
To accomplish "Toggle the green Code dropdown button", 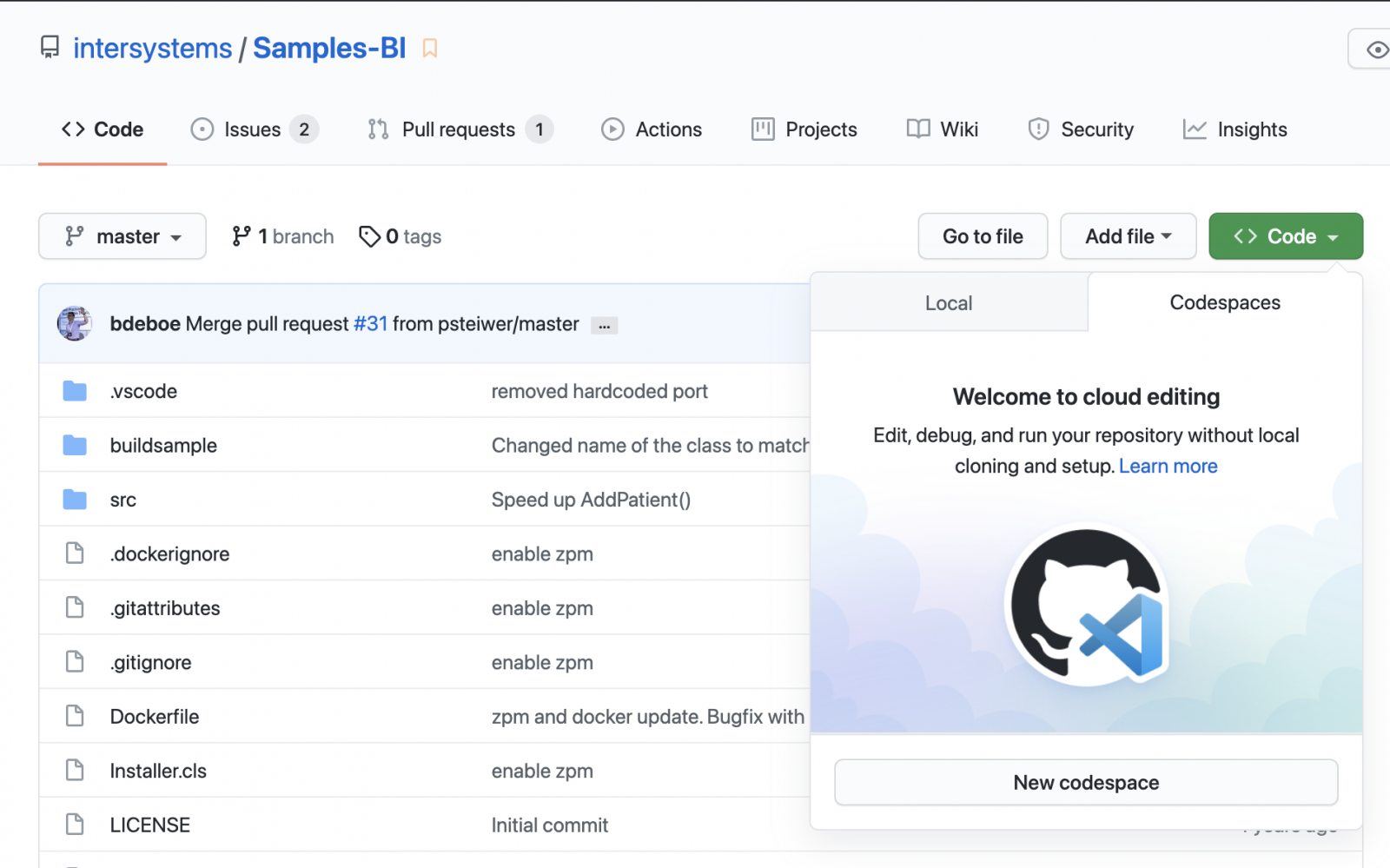I will 1285,236.
